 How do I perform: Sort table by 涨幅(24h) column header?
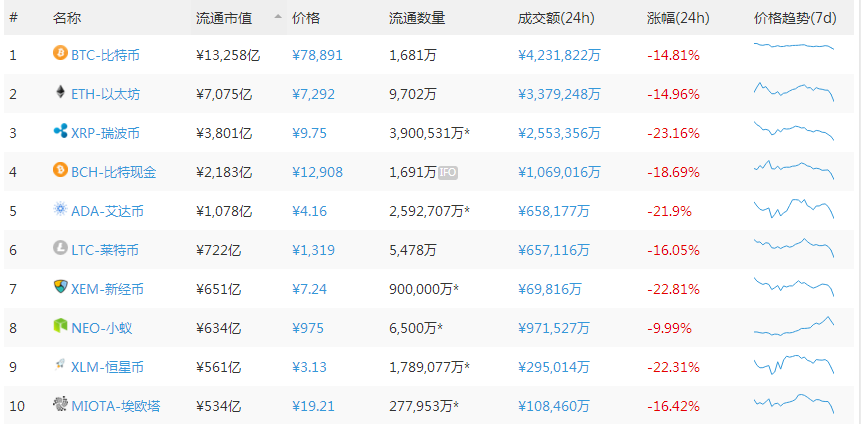678,18
